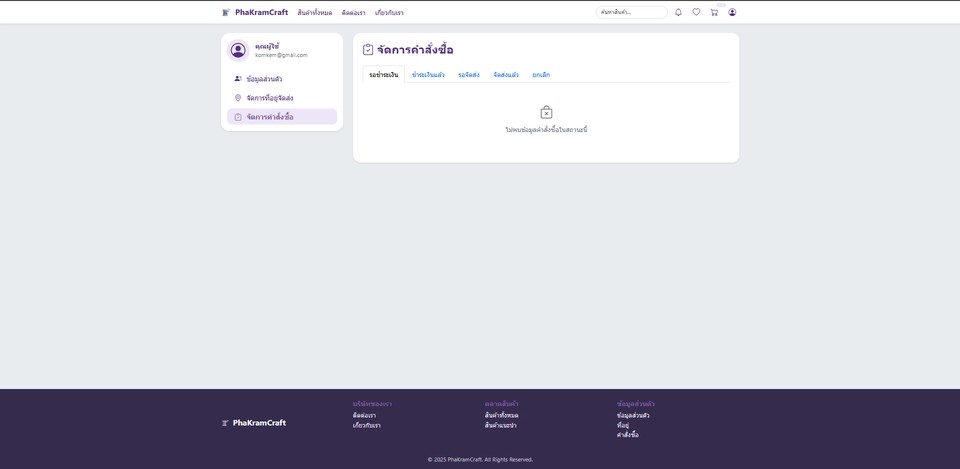Screen dimensions: 960x469
Task: Show the ยกเลิก orders tab
Action: [x=541, y=75]
